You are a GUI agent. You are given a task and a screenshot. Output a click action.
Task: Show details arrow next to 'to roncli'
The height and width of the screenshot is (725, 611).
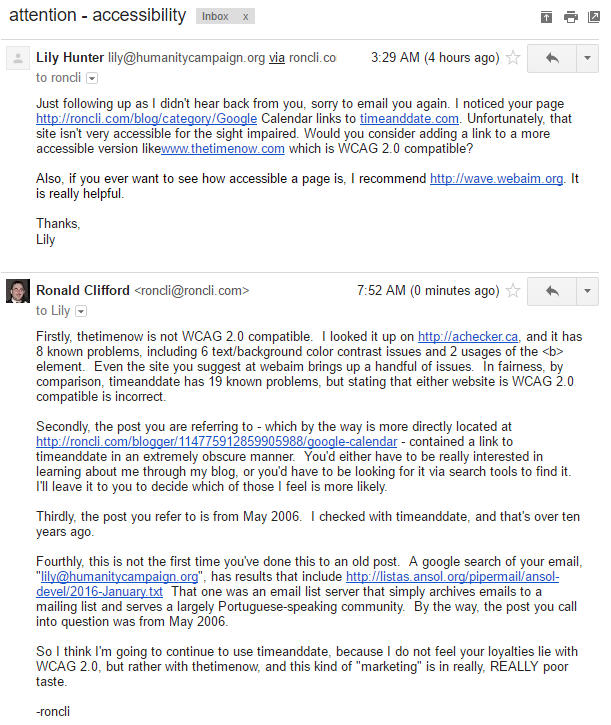(x=92, y=78)
